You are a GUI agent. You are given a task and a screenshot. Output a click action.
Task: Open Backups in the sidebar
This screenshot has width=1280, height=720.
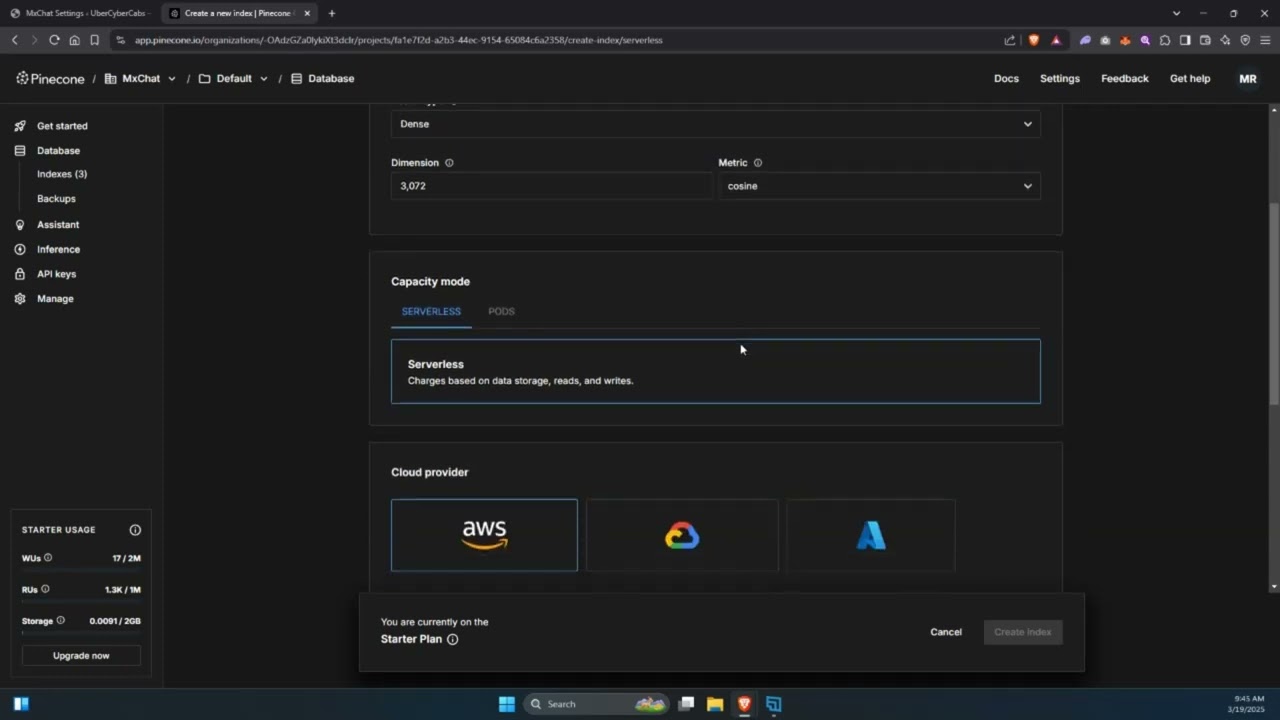pyautogui.click(x=56, y=199)
